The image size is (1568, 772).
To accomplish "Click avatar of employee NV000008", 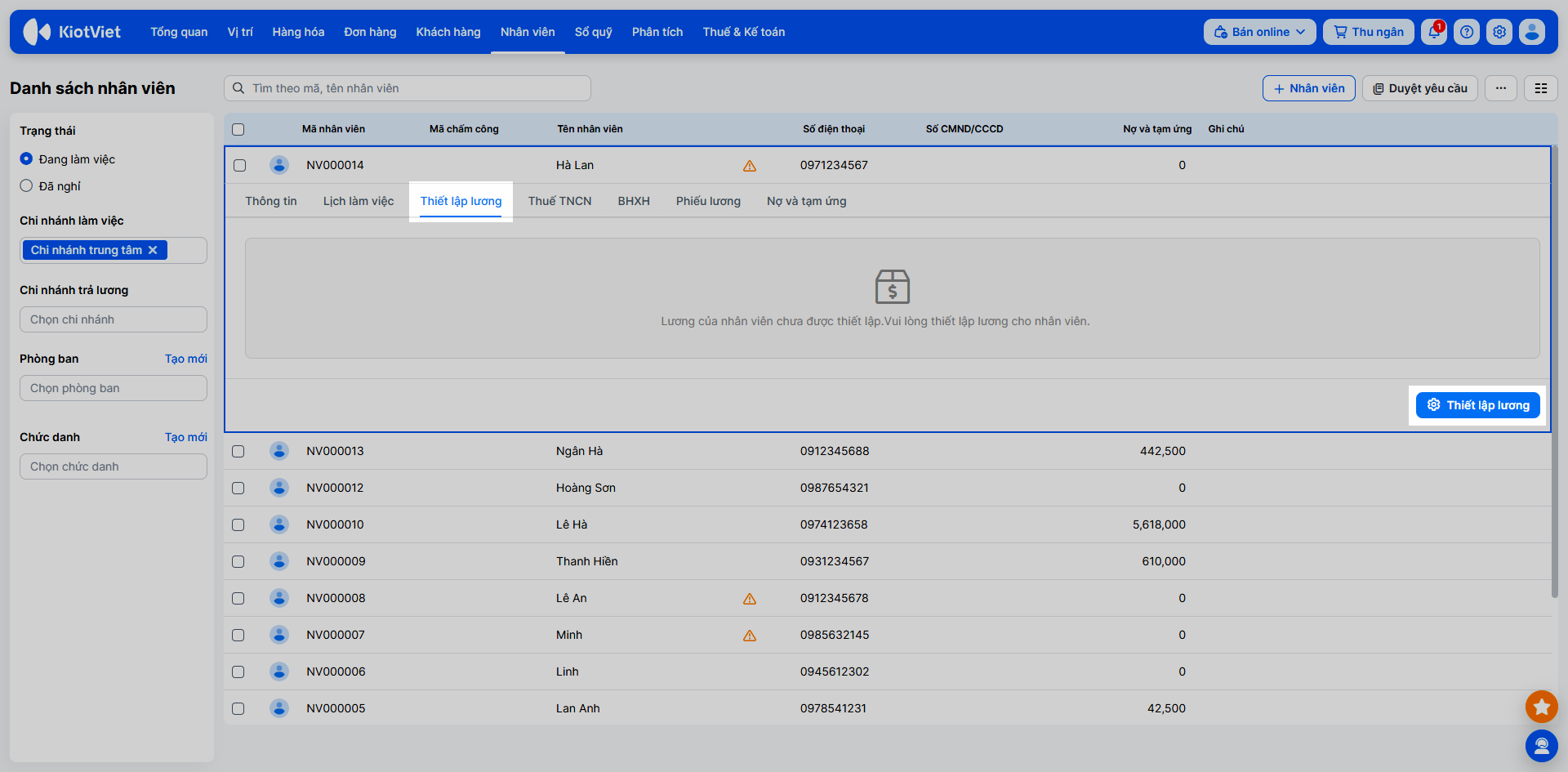I will pyautogui.click(x=279, y=598).
